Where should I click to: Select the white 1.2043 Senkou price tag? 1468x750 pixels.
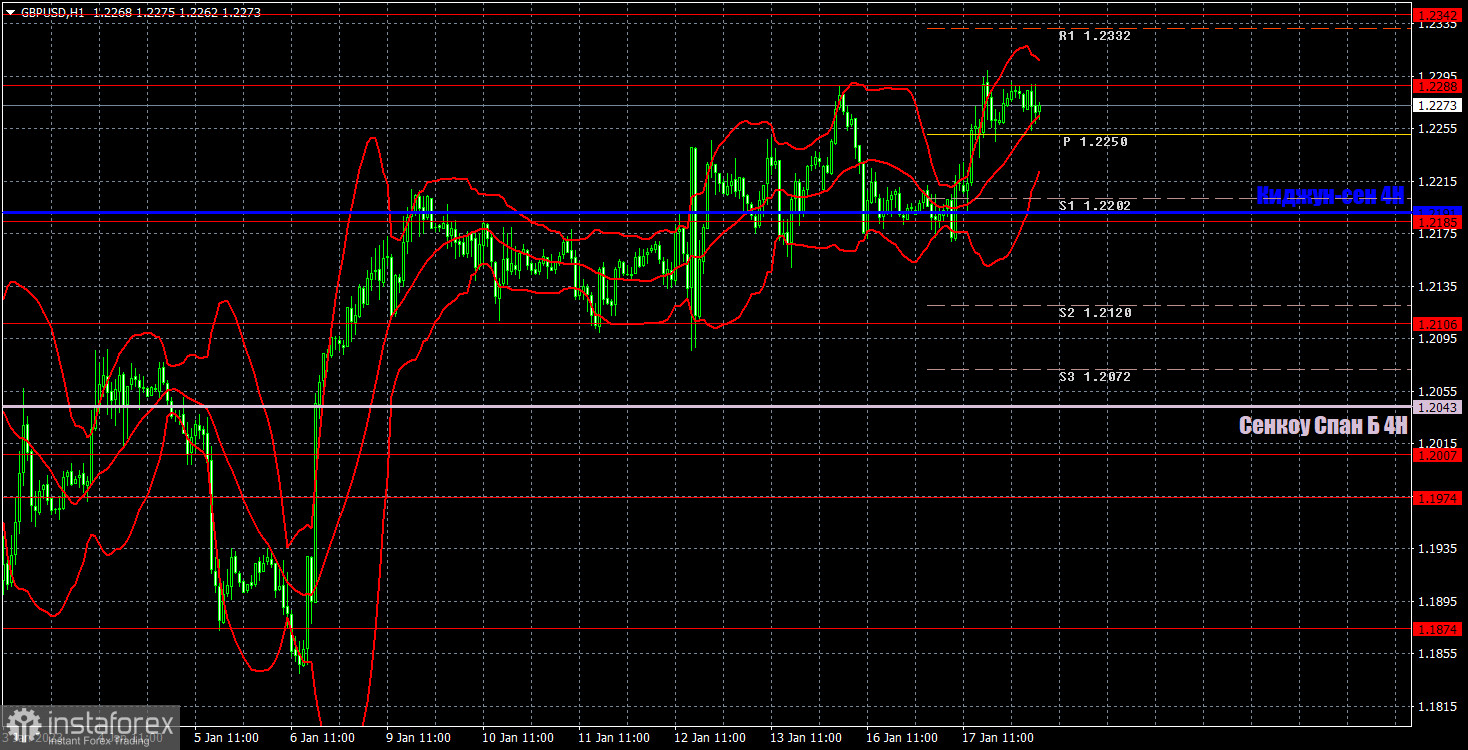click(x=1439, y=407)
